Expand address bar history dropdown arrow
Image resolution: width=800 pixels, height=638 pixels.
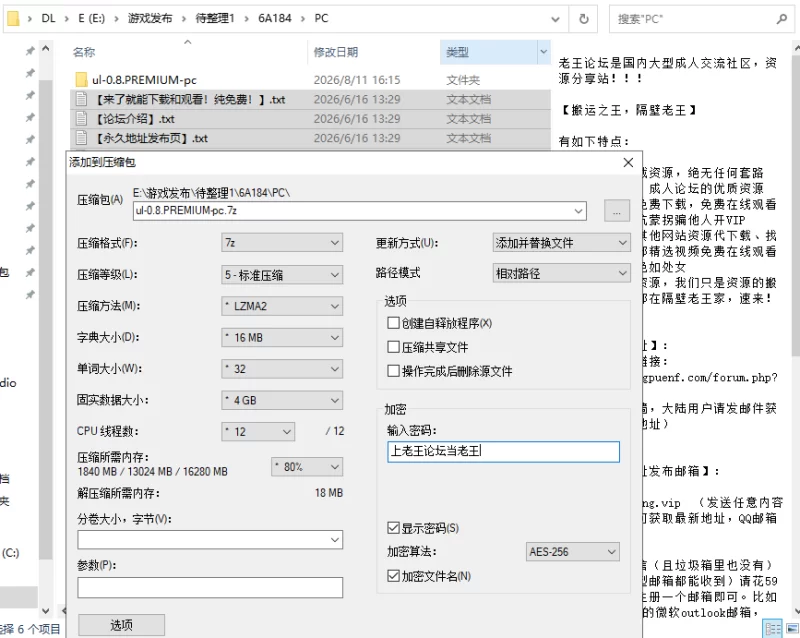[x=555, y=19]
